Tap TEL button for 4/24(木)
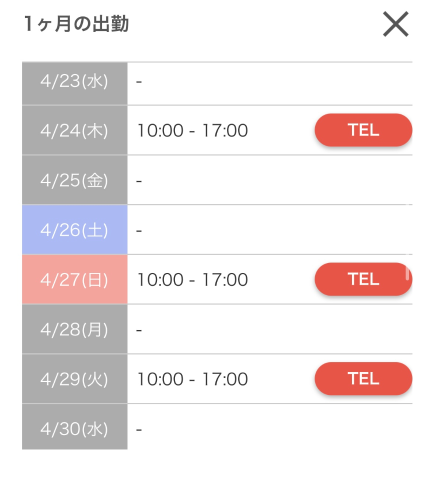The image size is (434, 480). coord(363,130)
